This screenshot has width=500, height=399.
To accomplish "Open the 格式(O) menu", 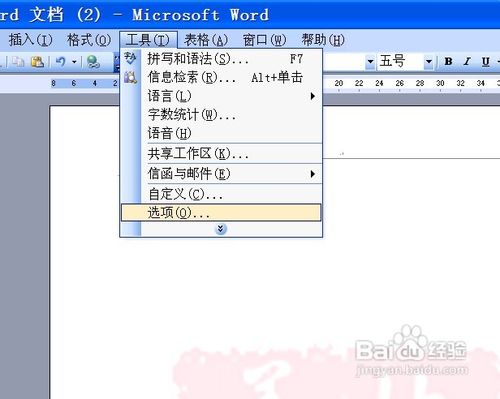I will click(x=89, y=40).
